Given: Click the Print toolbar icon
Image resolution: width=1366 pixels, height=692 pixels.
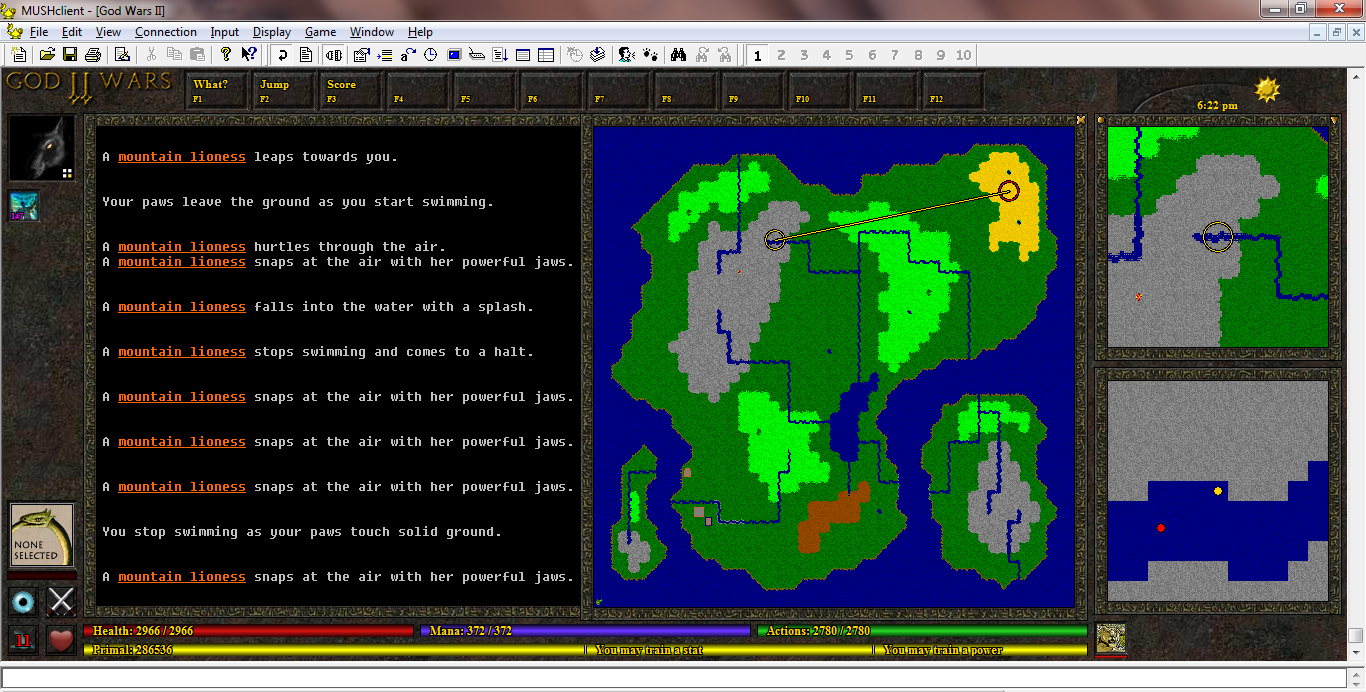Looking at the screenshot, I should (x=93, y=55).
